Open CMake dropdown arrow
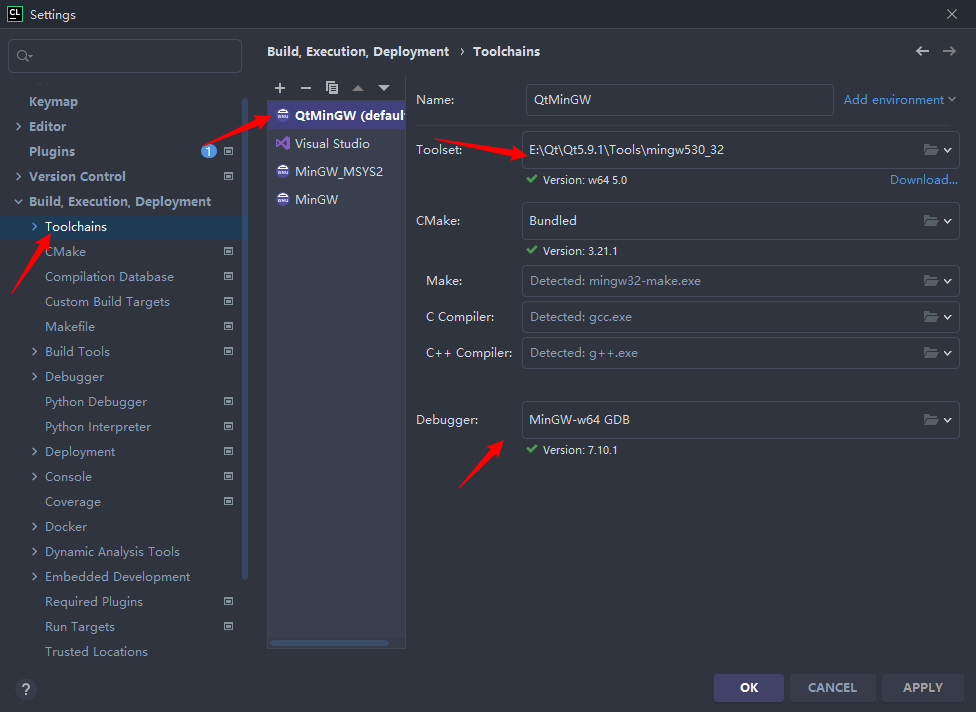The width and height of the screenshot is (976, 712). point(947,221)
